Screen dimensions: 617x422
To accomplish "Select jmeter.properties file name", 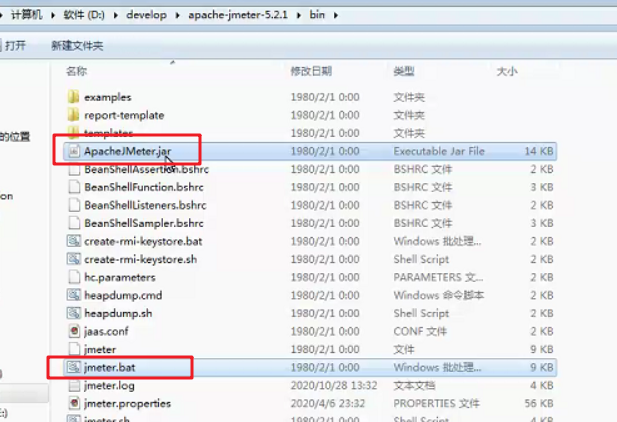I will click(127, 403).
